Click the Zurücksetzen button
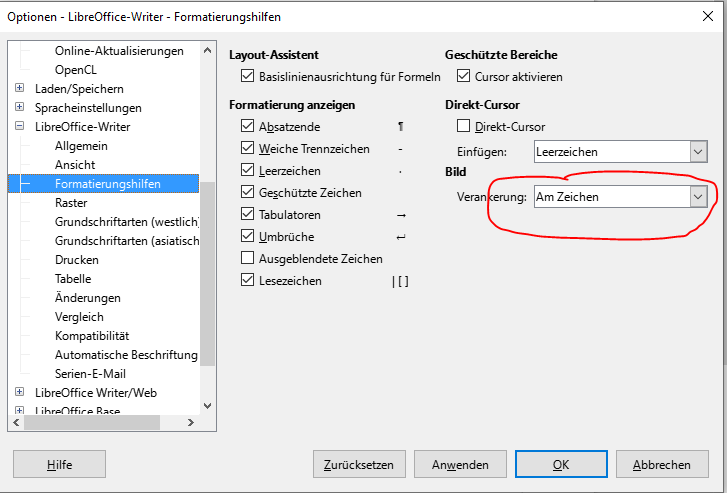 [x=359, y=464]
